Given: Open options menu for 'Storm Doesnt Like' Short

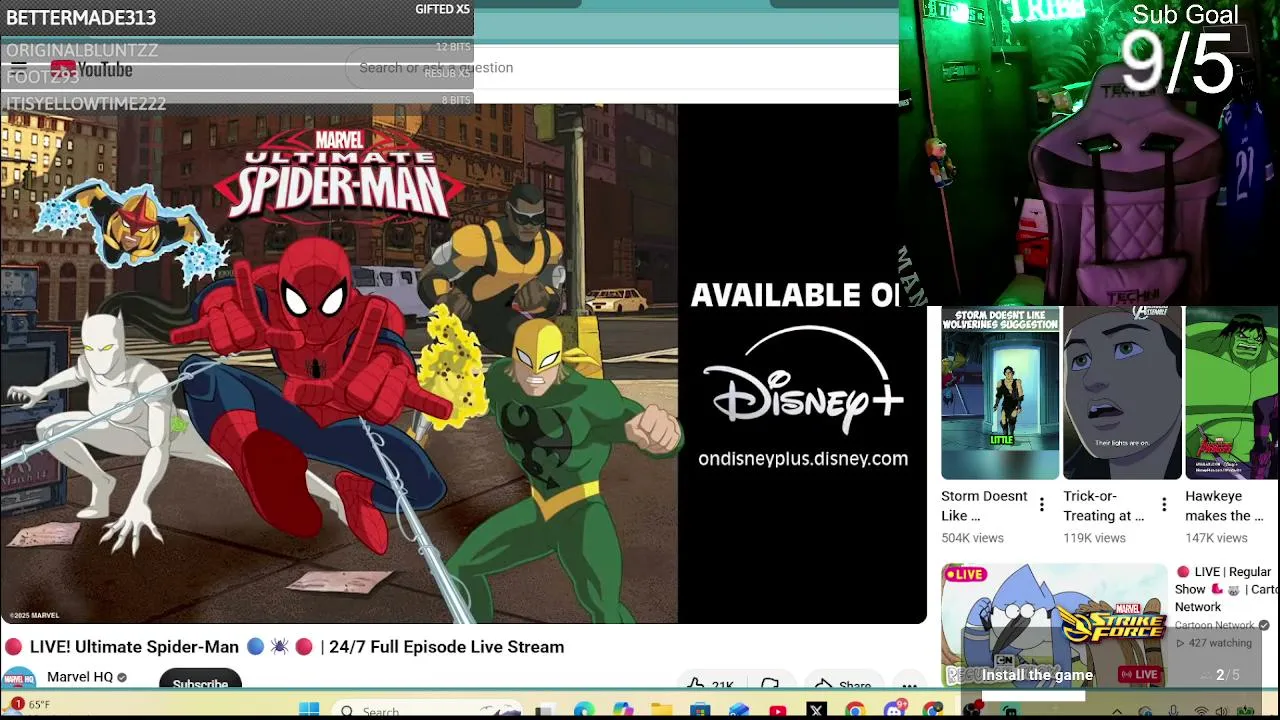Looking at the screenshot, I should pyautogui.click(x=1042, y=505).
